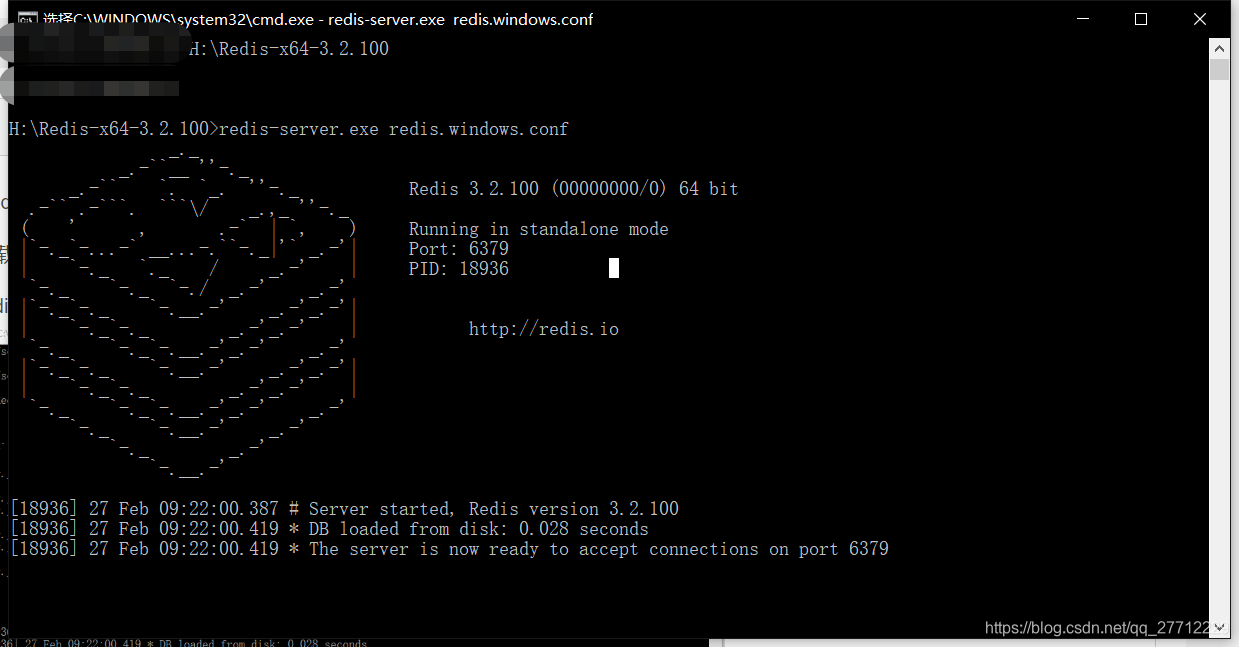
Task: Click the white text cursor block
Action: point(614,268)
